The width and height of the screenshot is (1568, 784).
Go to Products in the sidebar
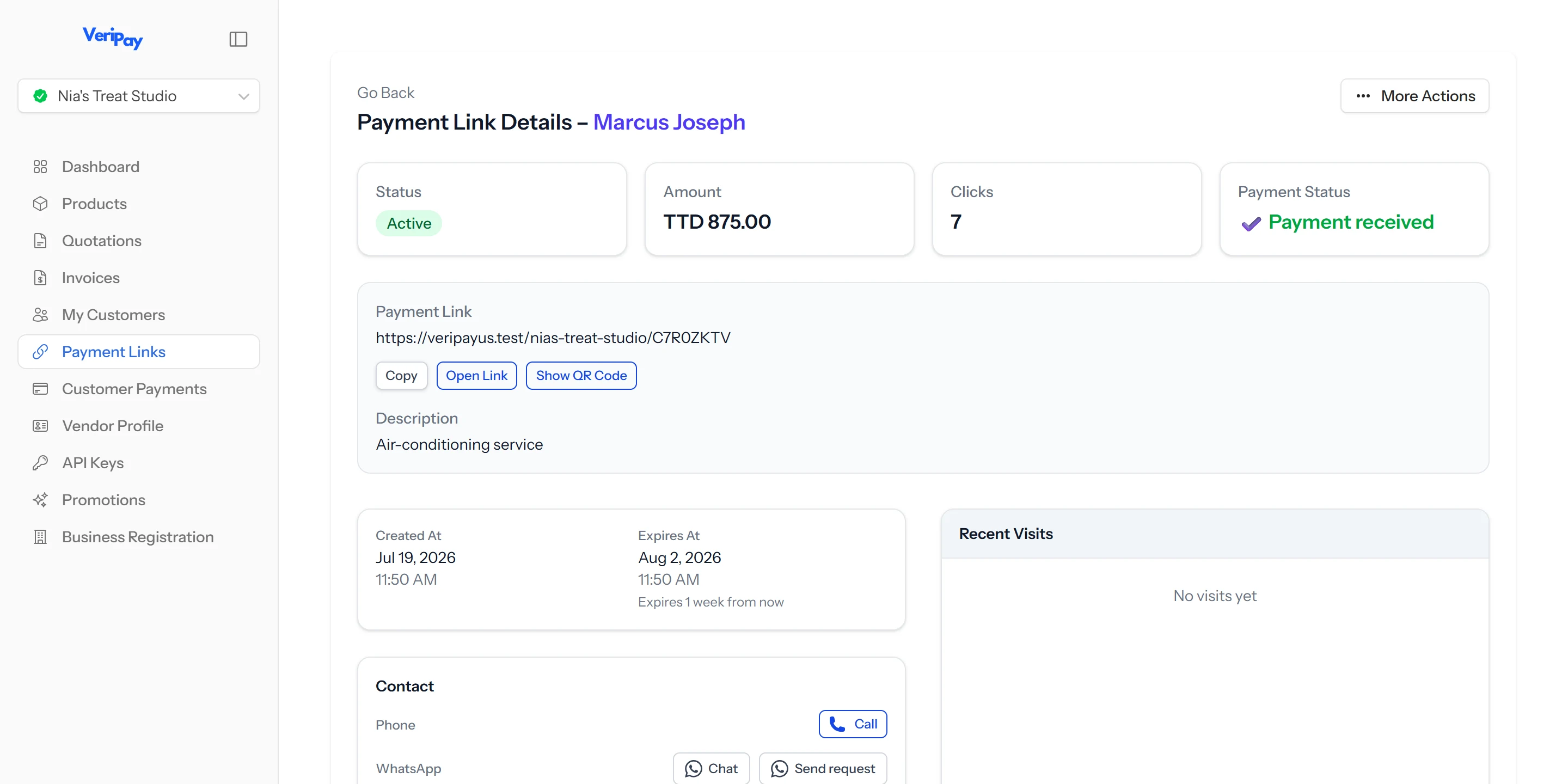(x=139, y=204)
